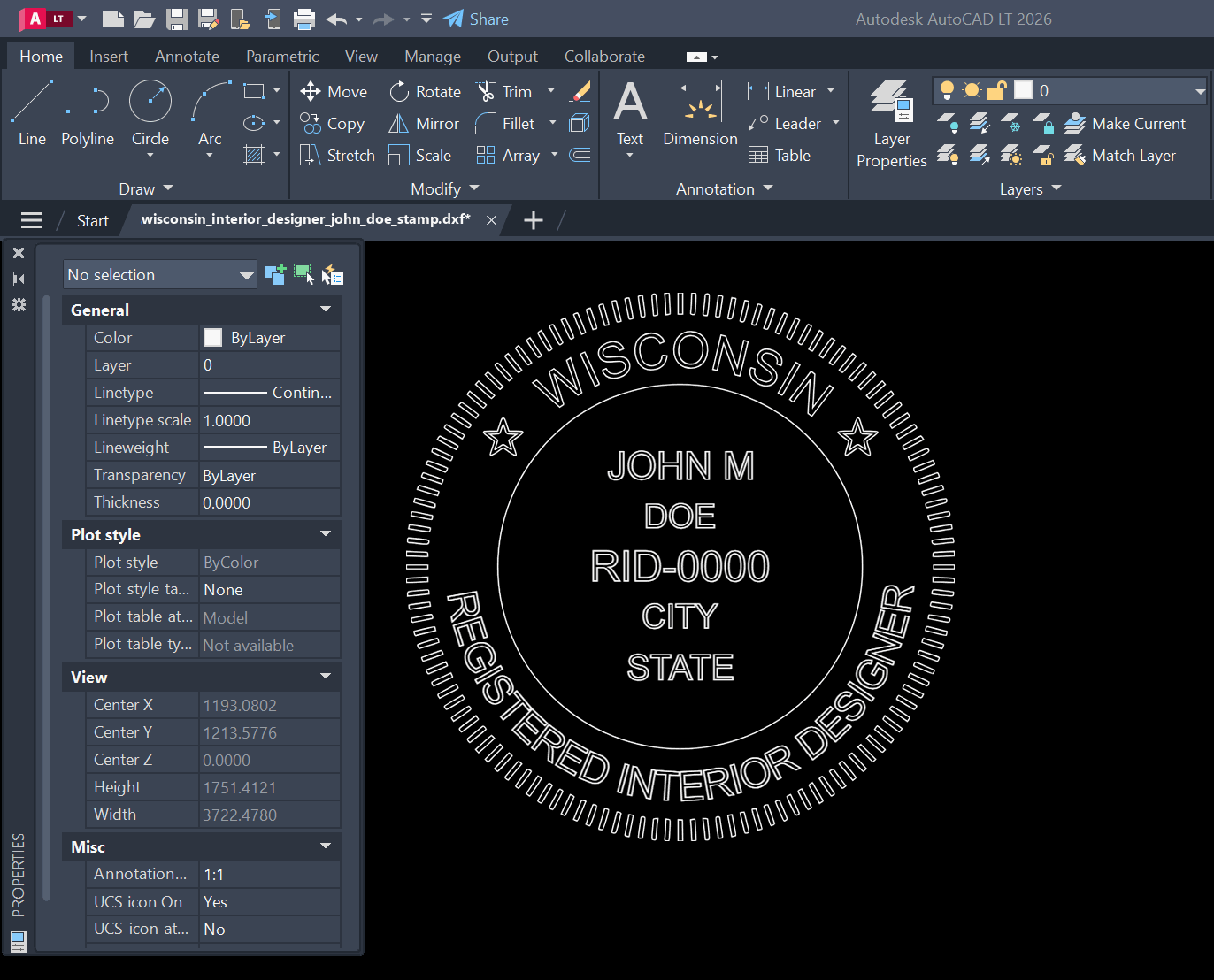Select the Mirror tool

(x=424, y=124)
